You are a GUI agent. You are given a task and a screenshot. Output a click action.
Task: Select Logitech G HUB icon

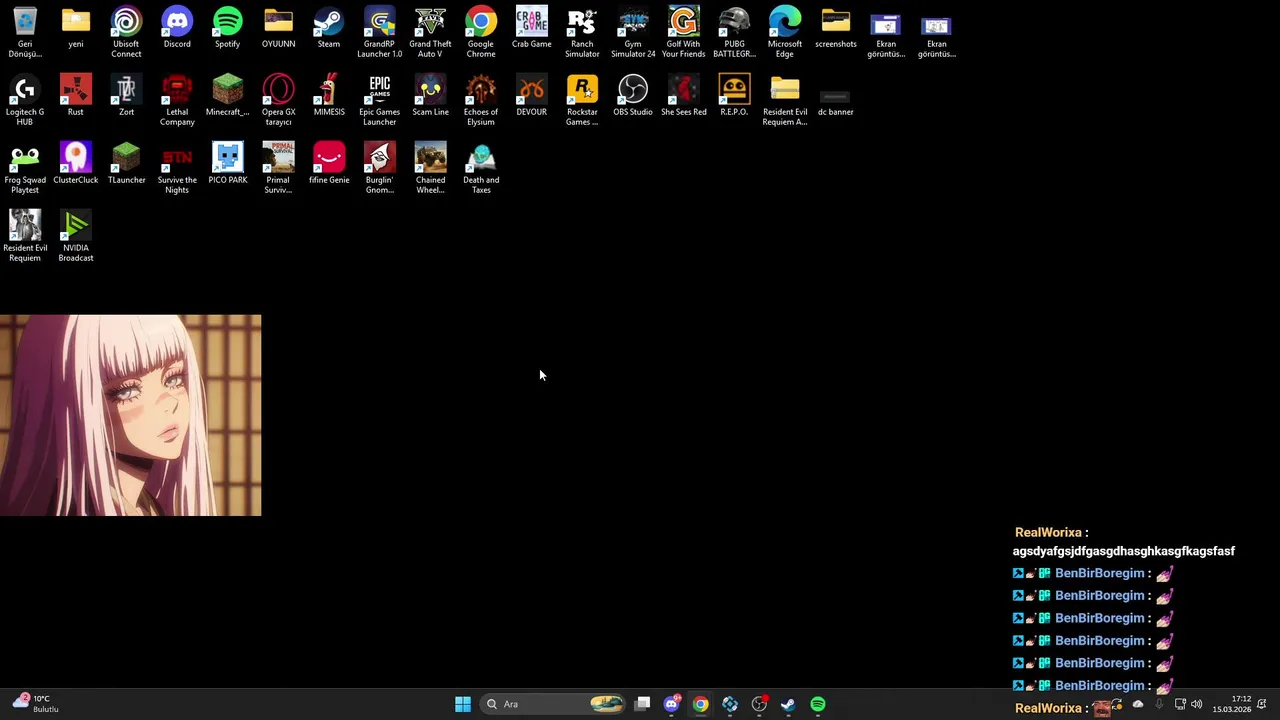25,100
